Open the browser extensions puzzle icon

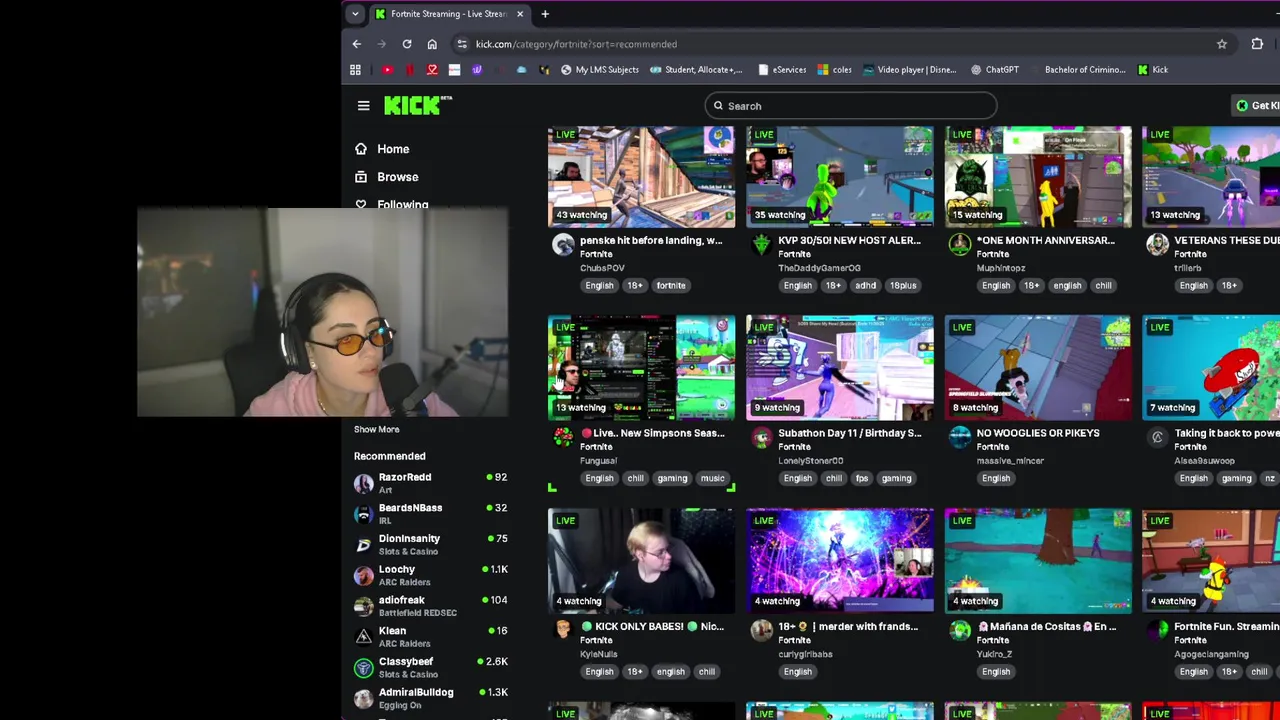[1257, 44]
